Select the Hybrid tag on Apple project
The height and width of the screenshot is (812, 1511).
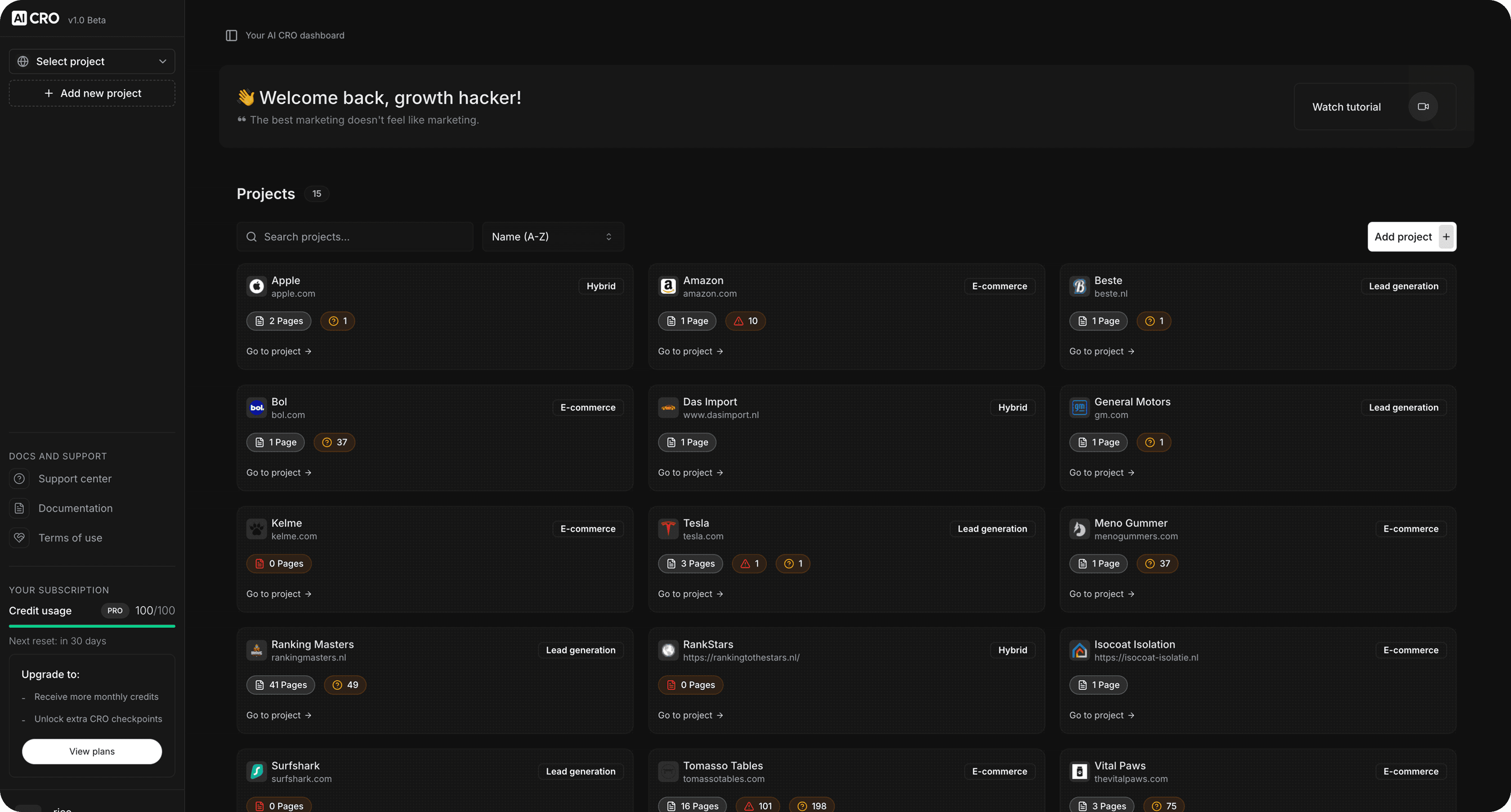click(x=601, y=286)
